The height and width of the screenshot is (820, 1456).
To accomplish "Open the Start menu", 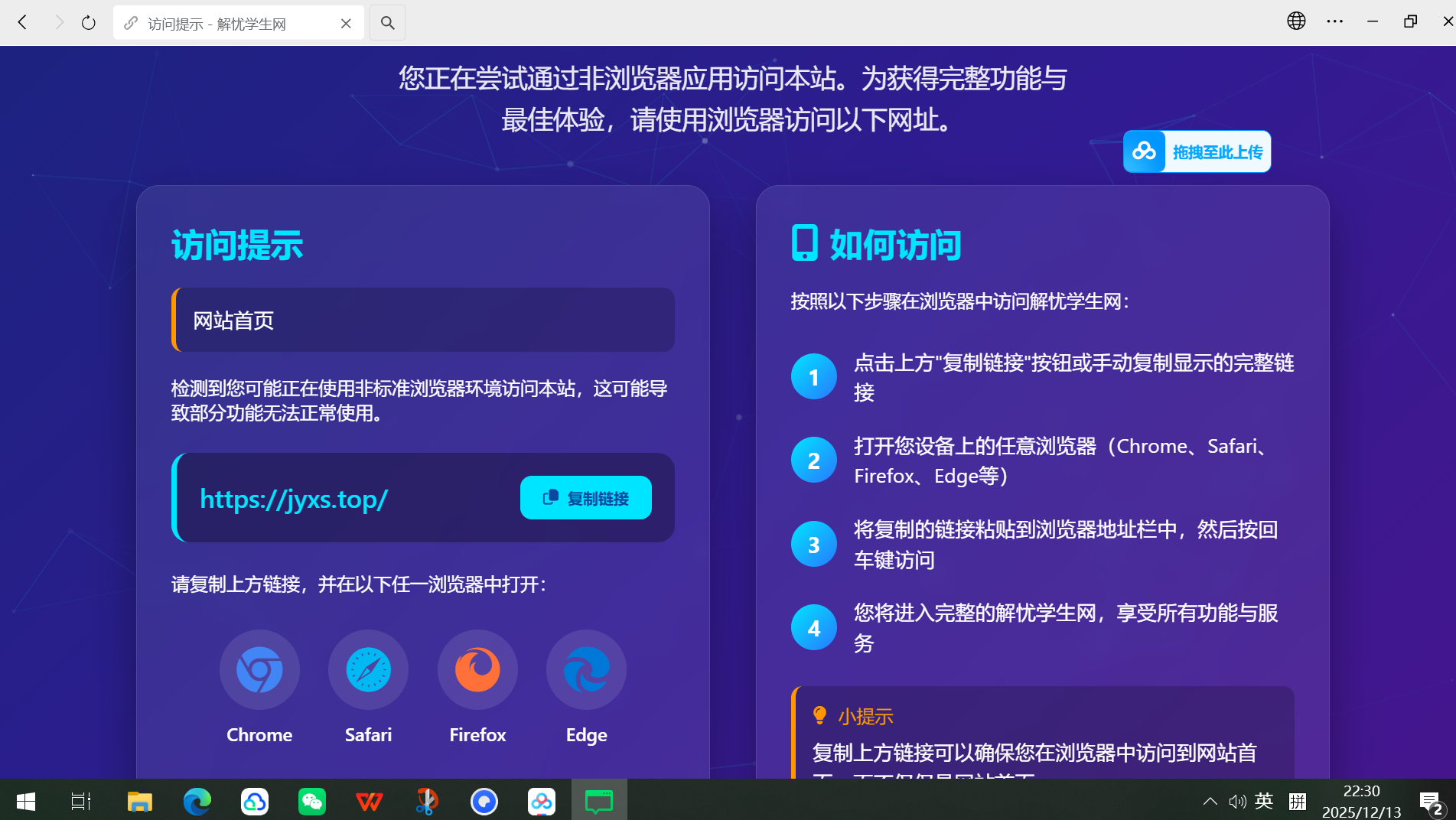I will [x=24, y=801].
